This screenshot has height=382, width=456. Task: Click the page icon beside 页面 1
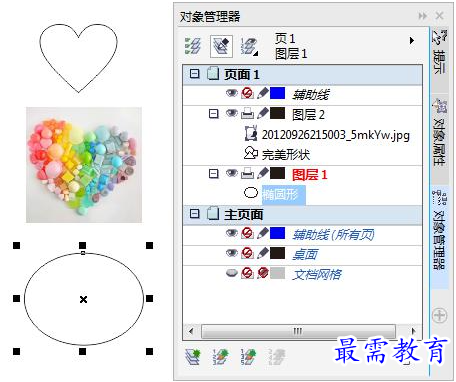pyautogui.click(x=213, y=74)
